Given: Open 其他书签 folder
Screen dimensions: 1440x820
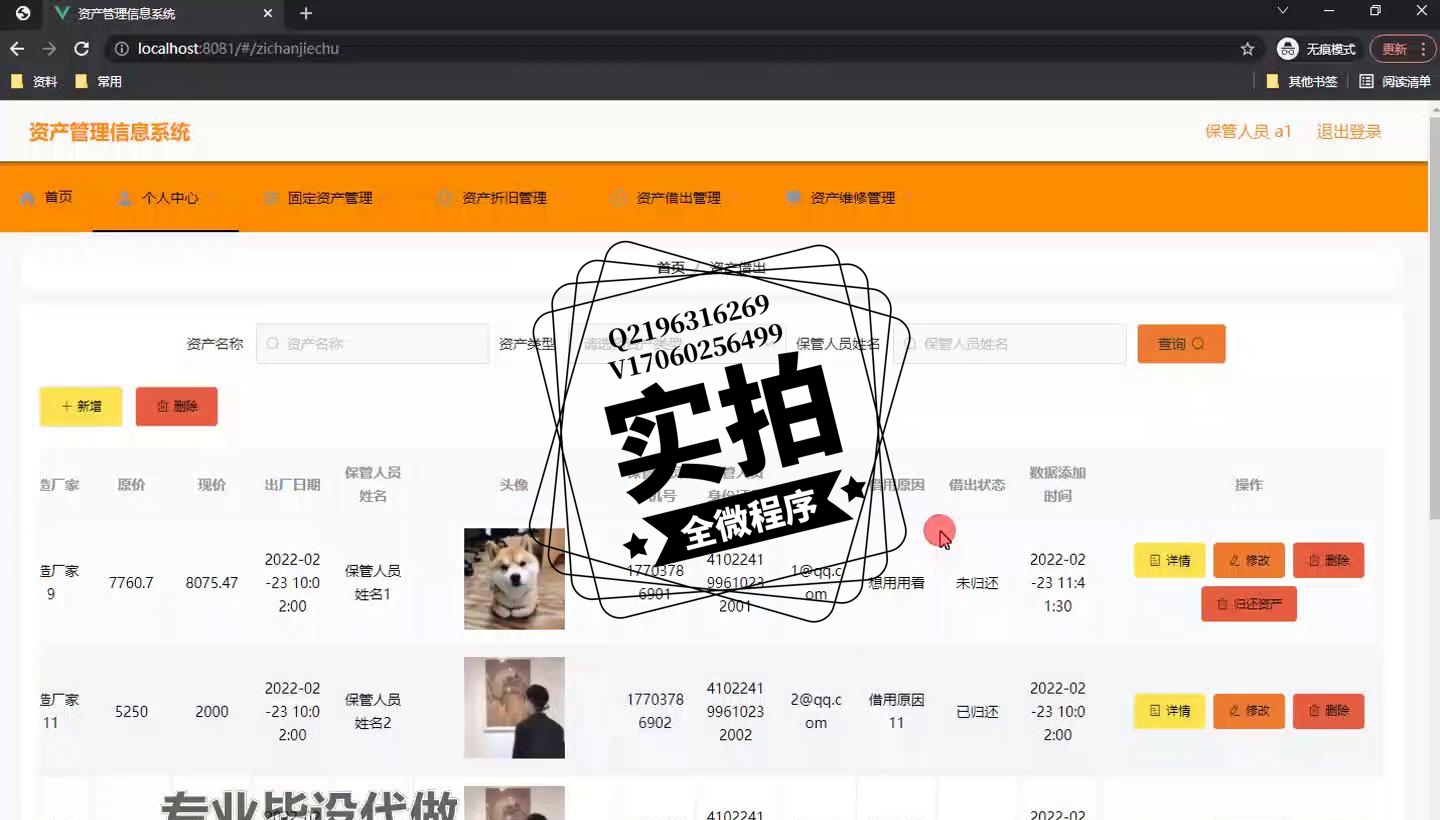Looking at the screenshot, I should click(1302, 82).
